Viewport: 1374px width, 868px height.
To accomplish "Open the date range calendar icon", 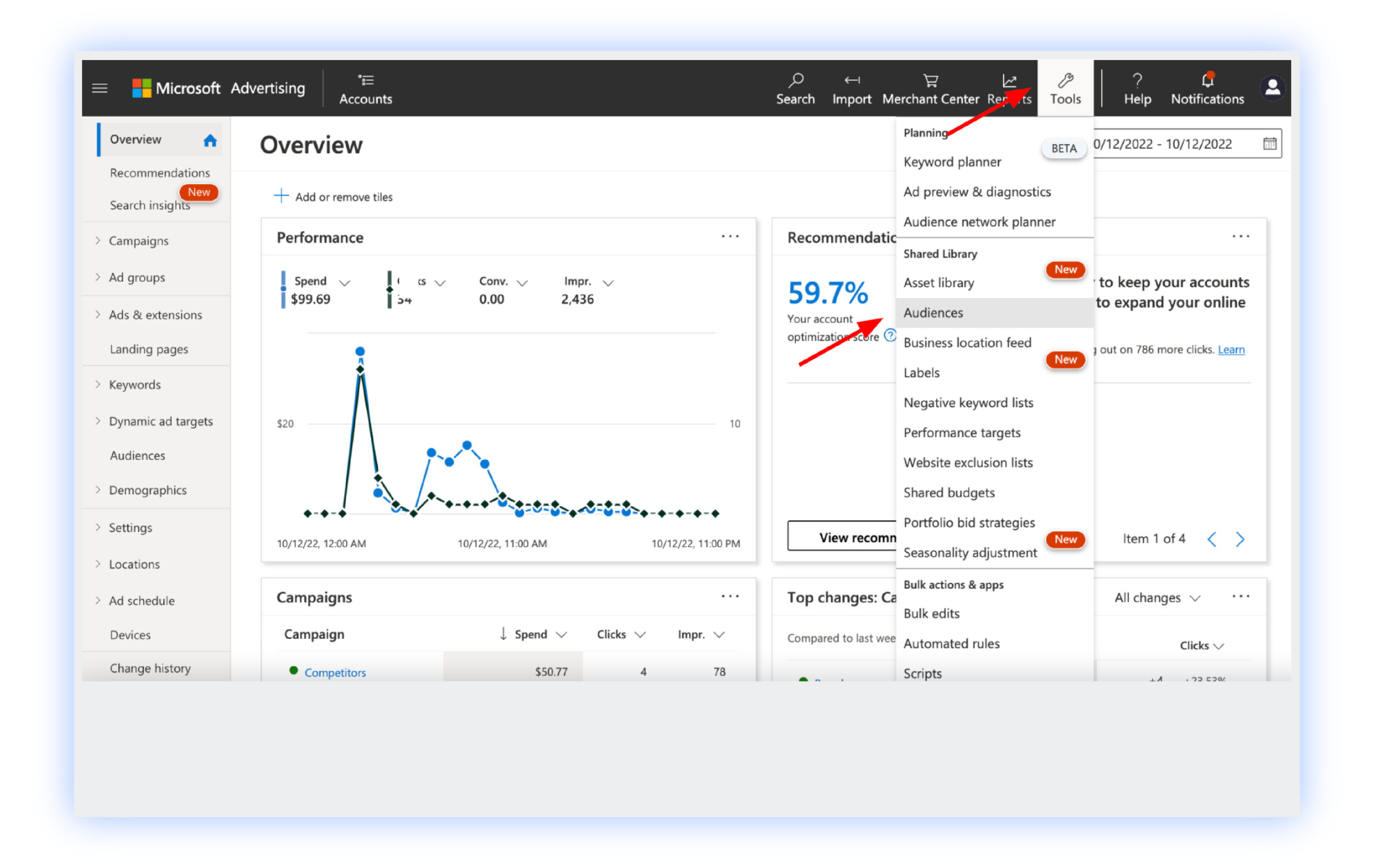I will pos(1269,144).
